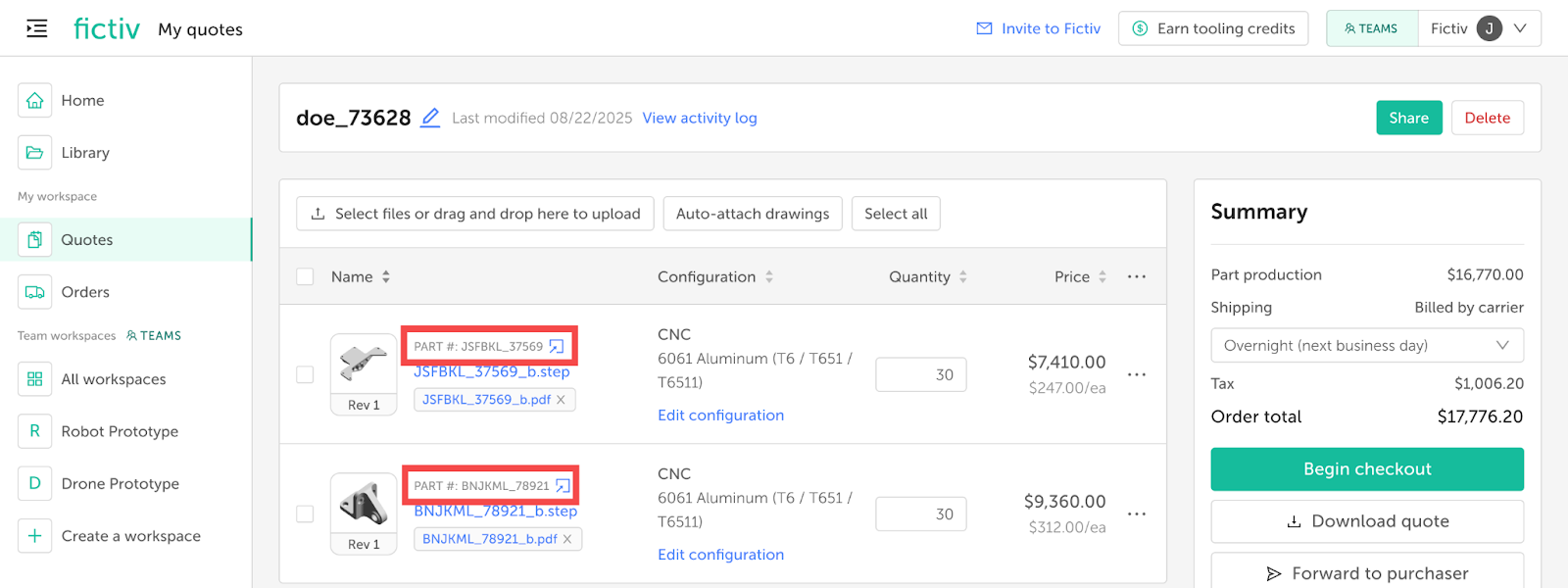
Task: Sort table by Price
Action: click(1102, 276)
